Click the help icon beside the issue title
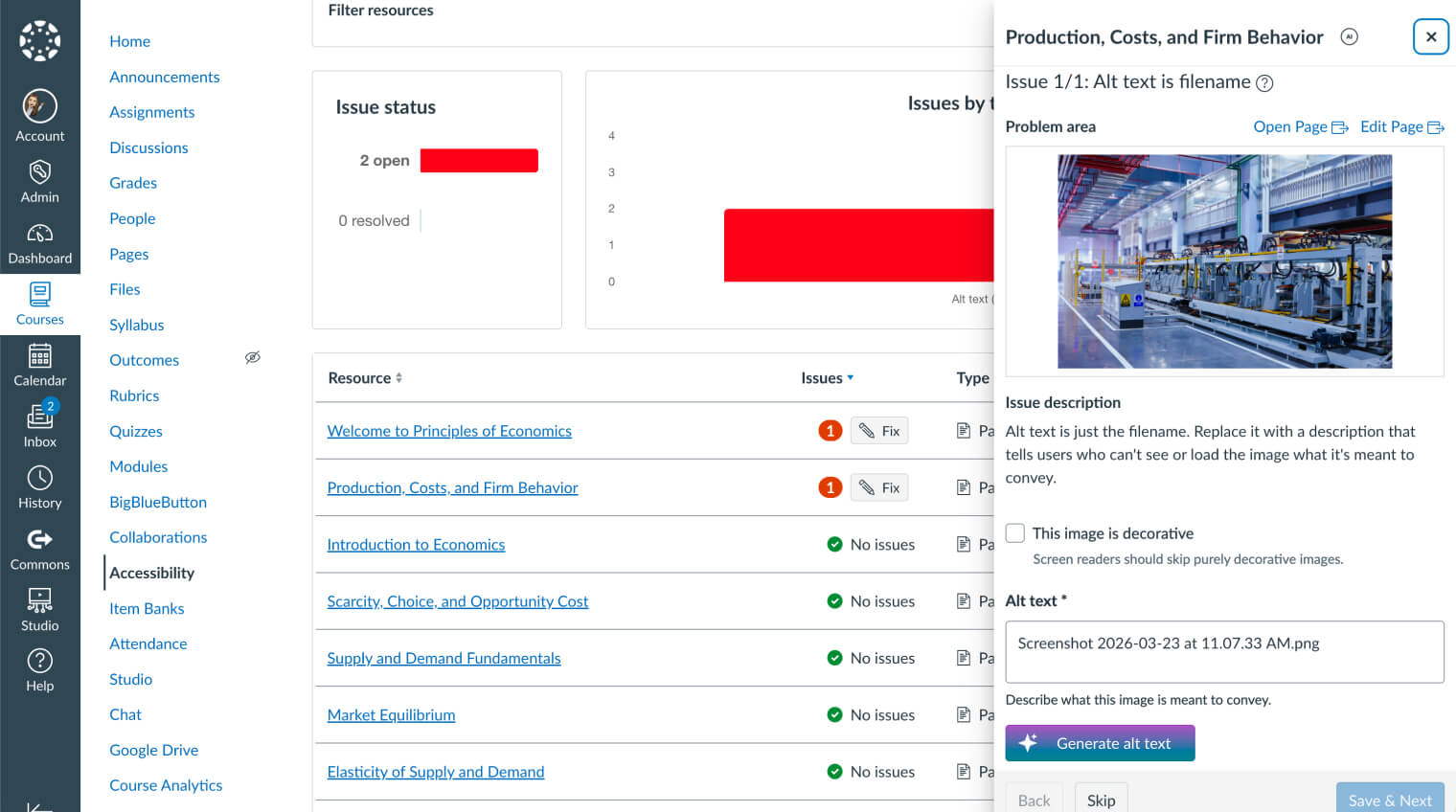Screen dimensions: 1456x812 click(1264, 83)
